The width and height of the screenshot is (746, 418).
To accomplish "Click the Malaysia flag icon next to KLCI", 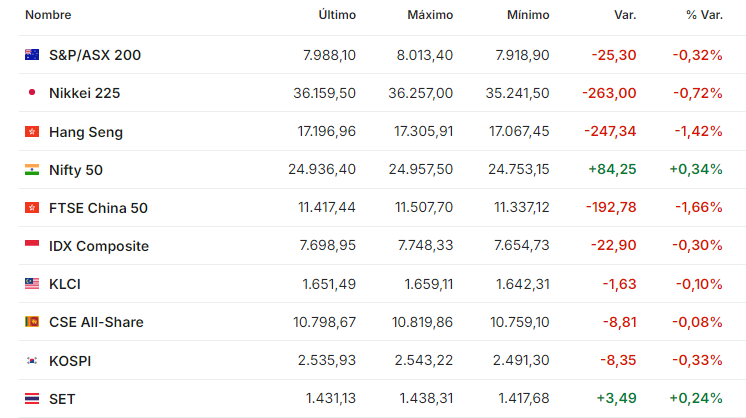I will pos(32,284).
